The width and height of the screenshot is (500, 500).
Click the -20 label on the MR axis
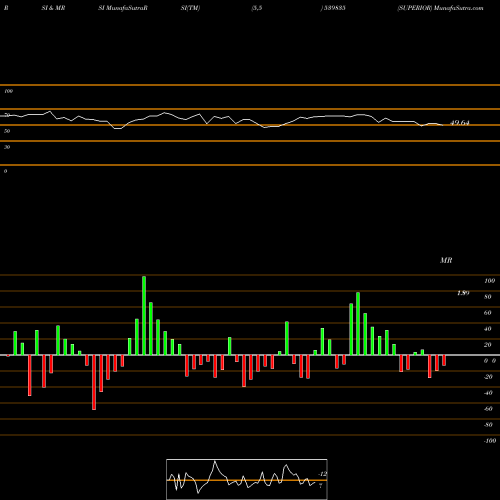coord(488,377)
